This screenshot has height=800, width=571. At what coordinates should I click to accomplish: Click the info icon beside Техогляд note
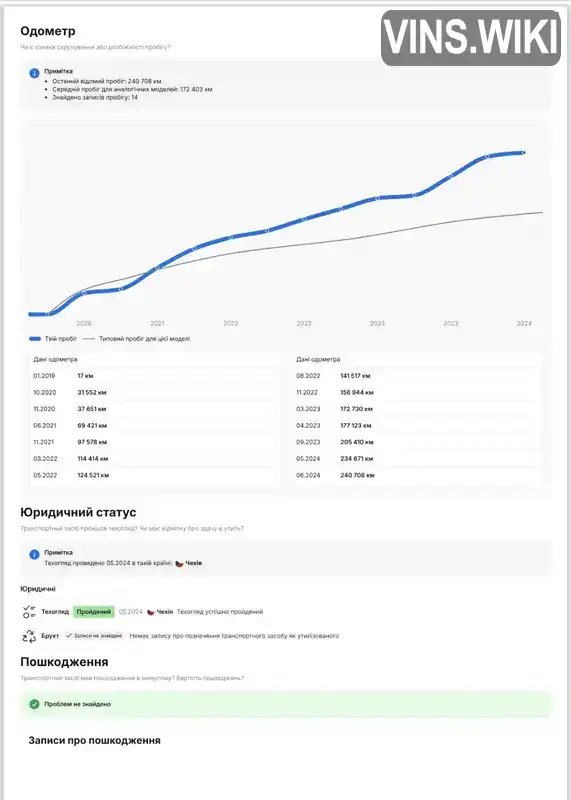34,554
